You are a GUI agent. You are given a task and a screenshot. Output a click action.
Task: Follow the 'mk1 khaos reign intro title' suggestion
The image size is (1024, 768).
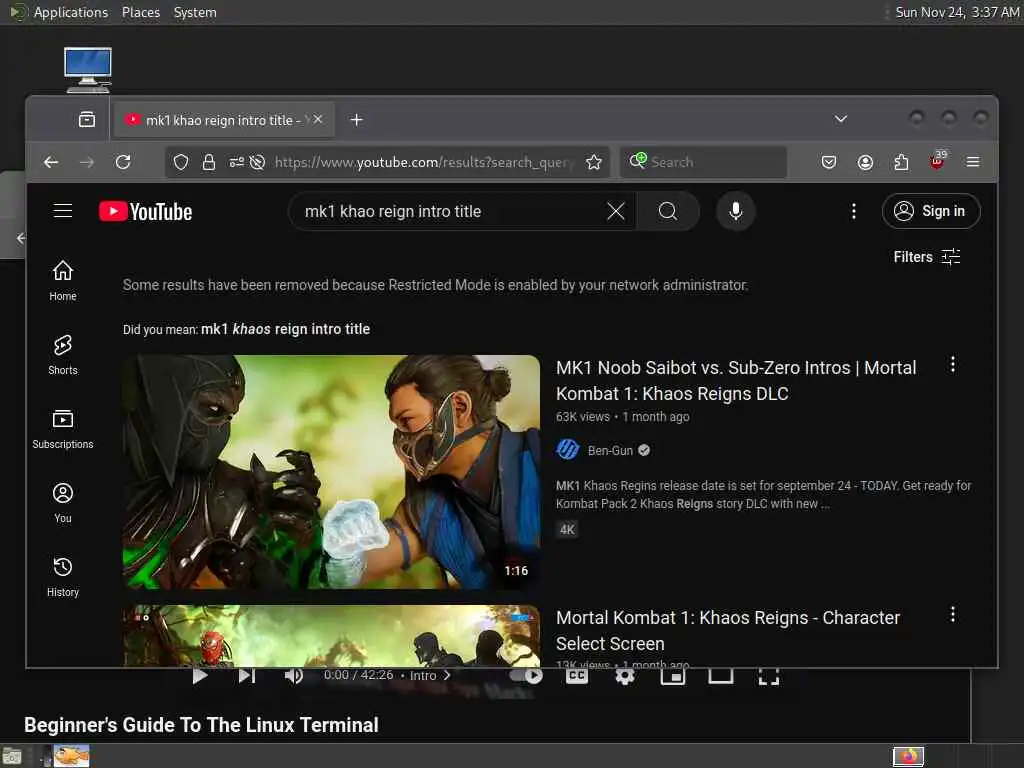(x=285, y=329)
